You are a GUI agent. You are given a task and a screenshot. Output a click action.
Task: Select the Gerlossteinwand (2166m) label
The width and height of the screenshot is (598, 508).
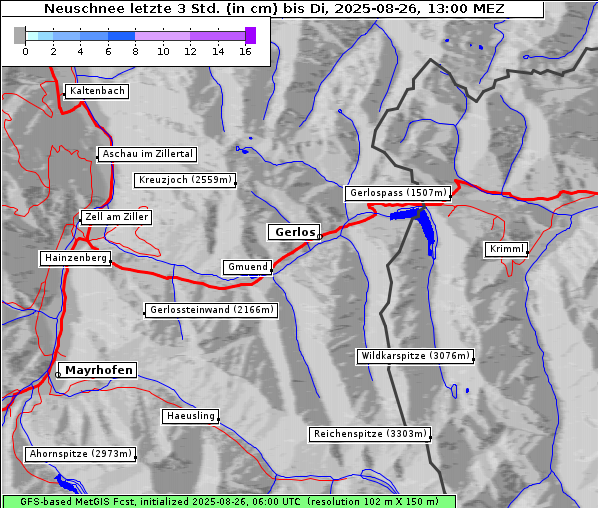211,310
